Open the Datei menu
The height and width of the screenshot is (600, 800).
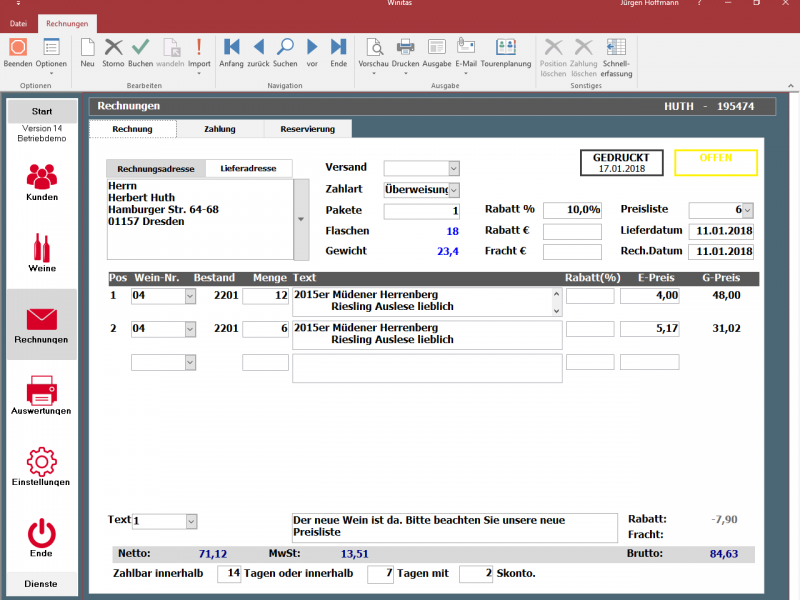pos(18,23)
